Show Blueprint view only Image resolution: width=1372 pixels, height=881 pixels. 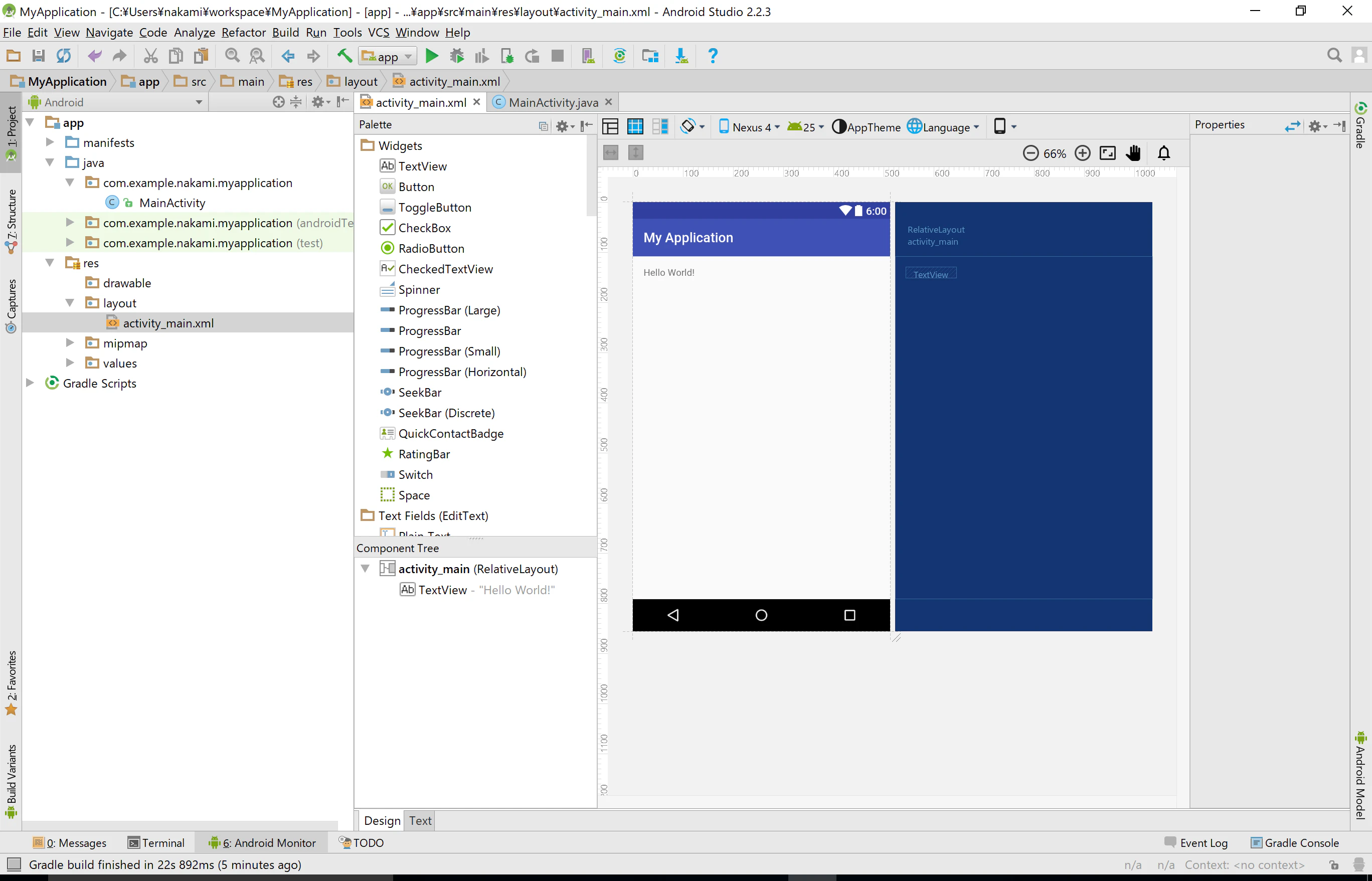click(x=635, y=126)
